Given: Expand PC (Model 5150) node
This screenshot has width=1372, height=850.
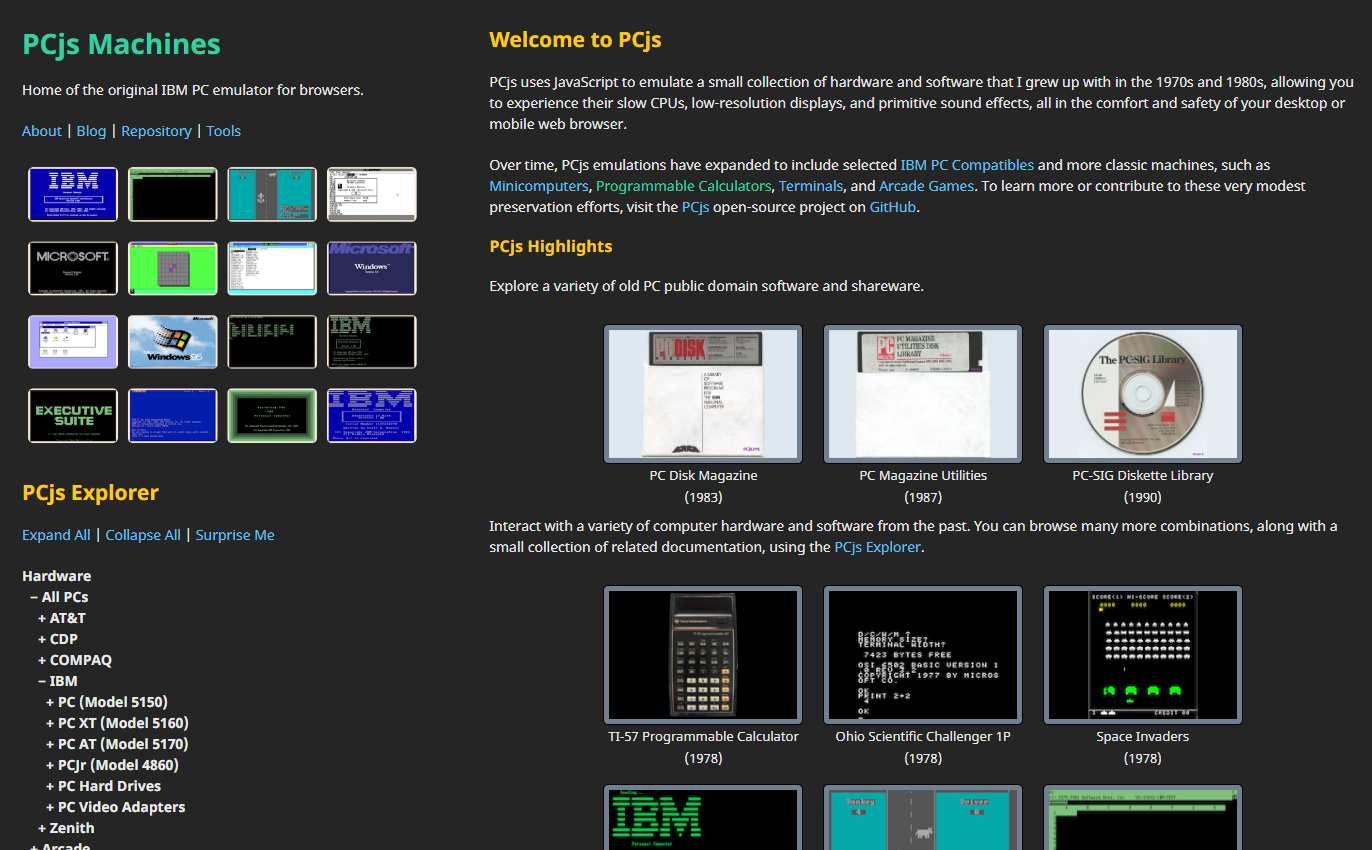Looking at the screenshot, I should click(107, 702).
